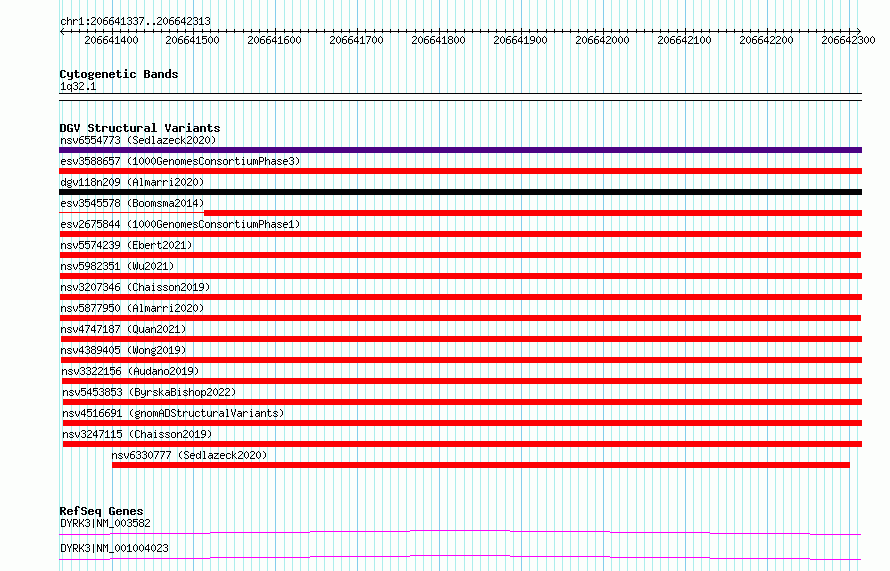Click the 1q32.1 band label

point(78,86)
